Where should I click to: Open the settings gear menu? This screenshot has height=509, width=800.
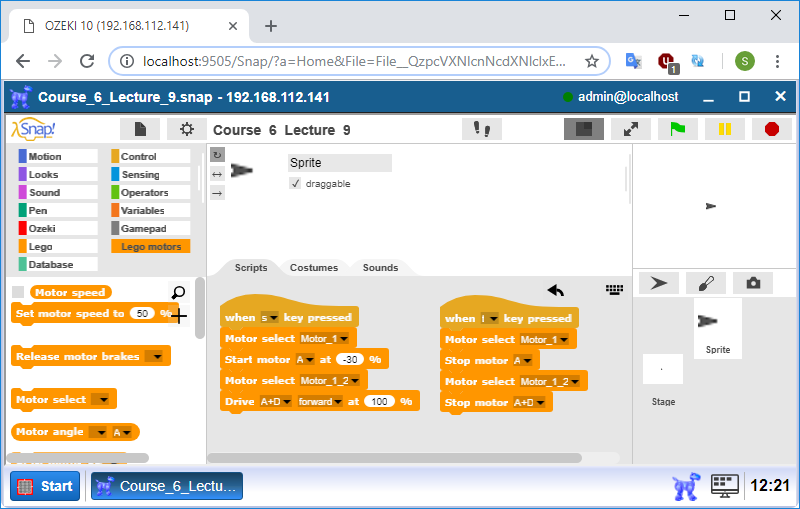tap(187, 130)
